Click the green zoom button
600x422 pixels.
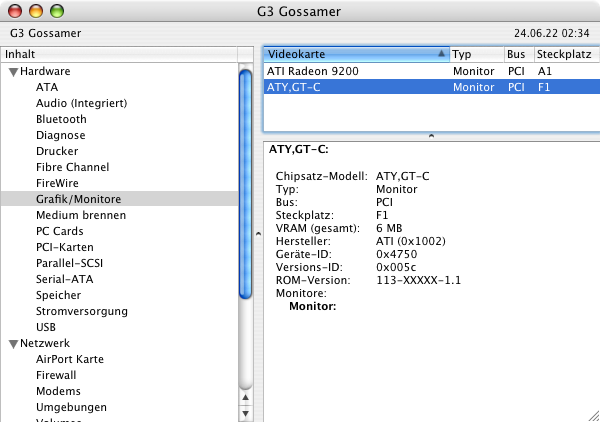57,11
